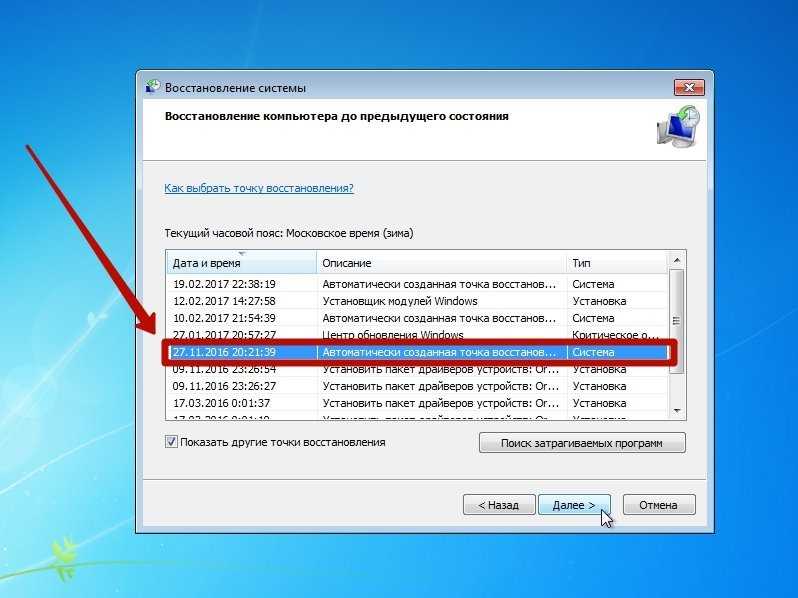Viewport: 798px width, 598px height.
Task: Click 'Центр обновления Windows' description cell
Action: (393, 335)
